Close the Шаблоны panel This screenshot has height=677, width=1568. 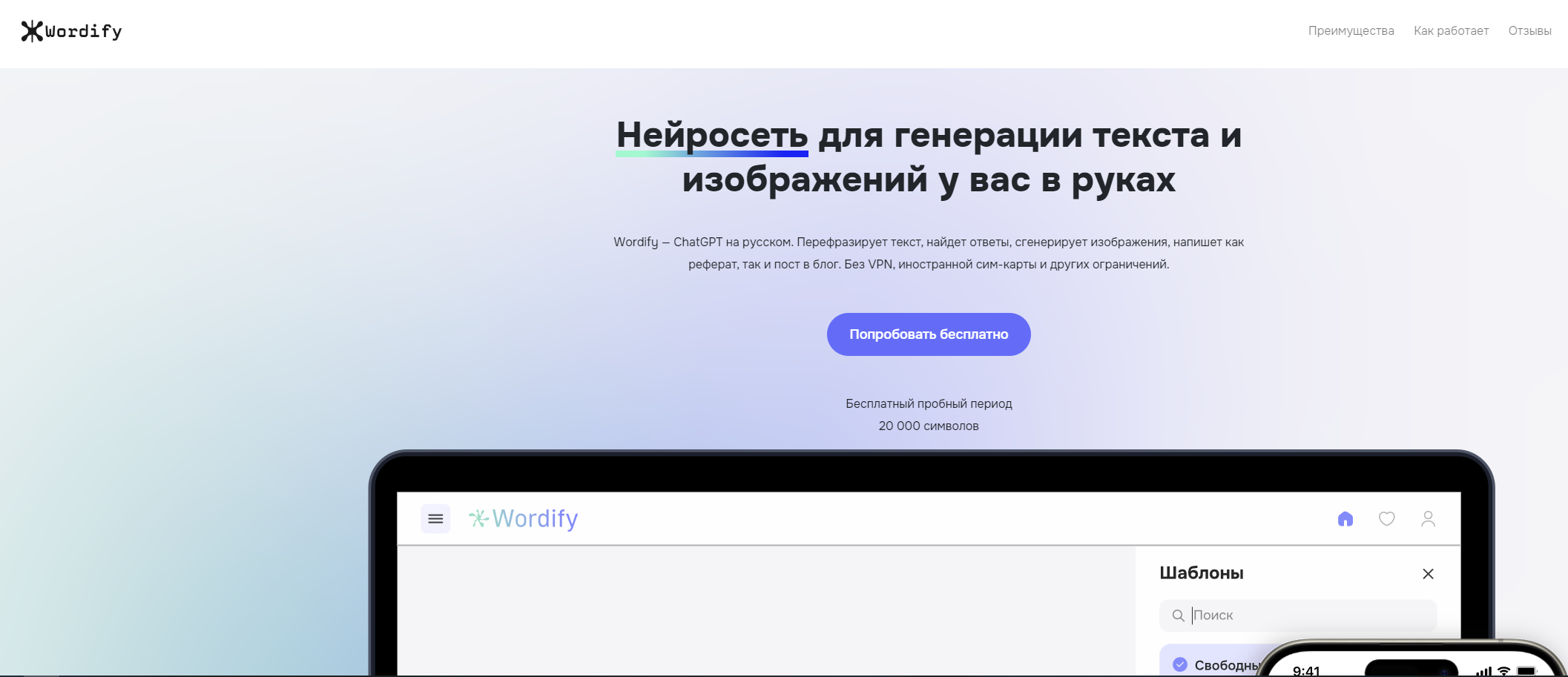pyautogui.click(x=1428, y=574)
